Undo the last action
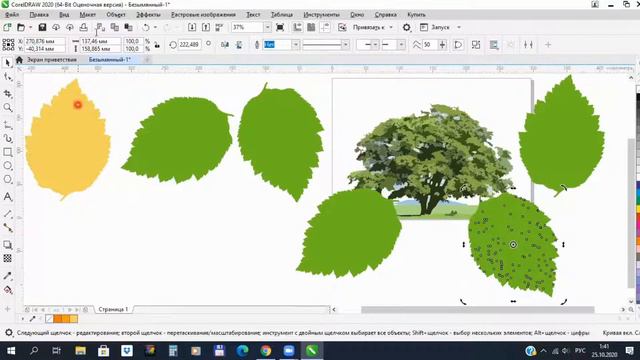 (146, 27)
